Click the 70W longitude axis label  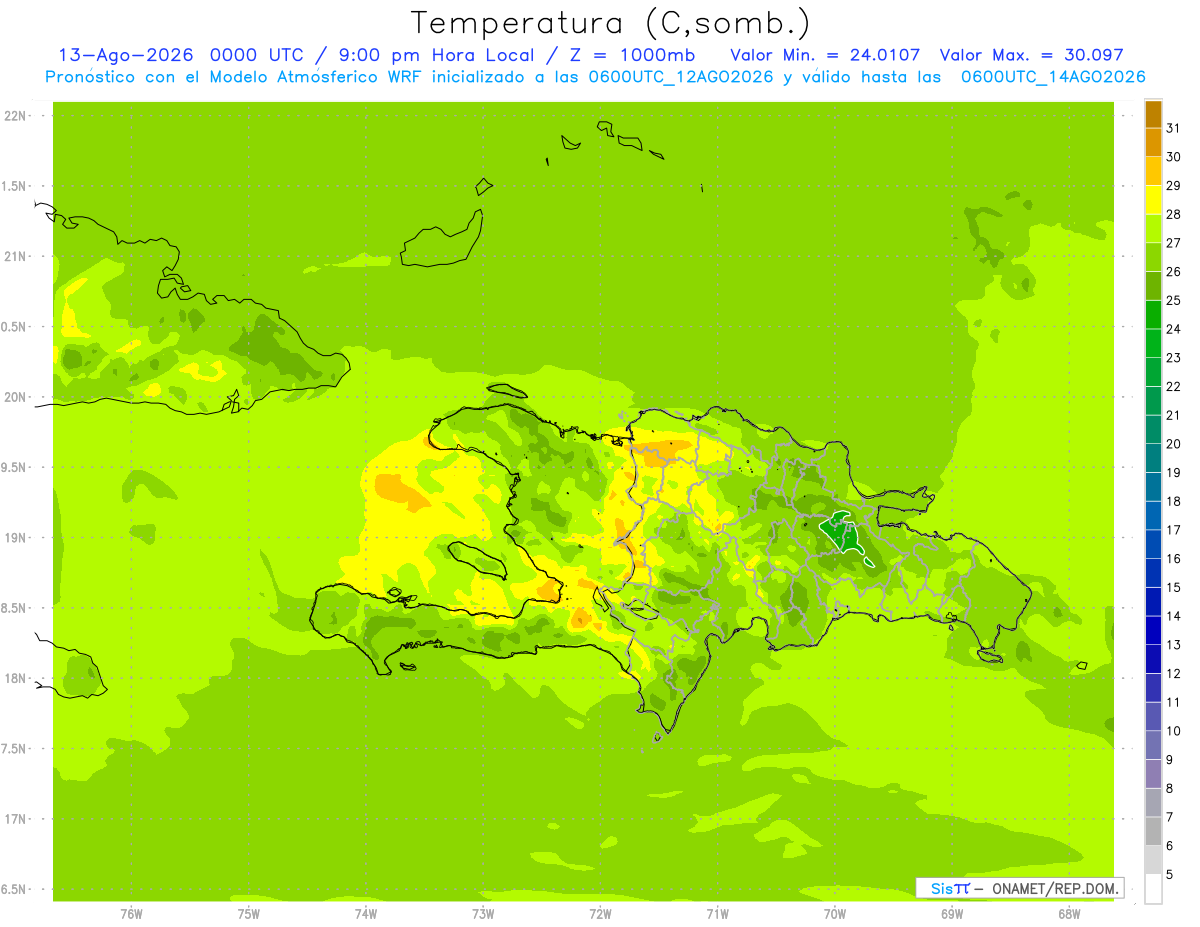point(835,914)
